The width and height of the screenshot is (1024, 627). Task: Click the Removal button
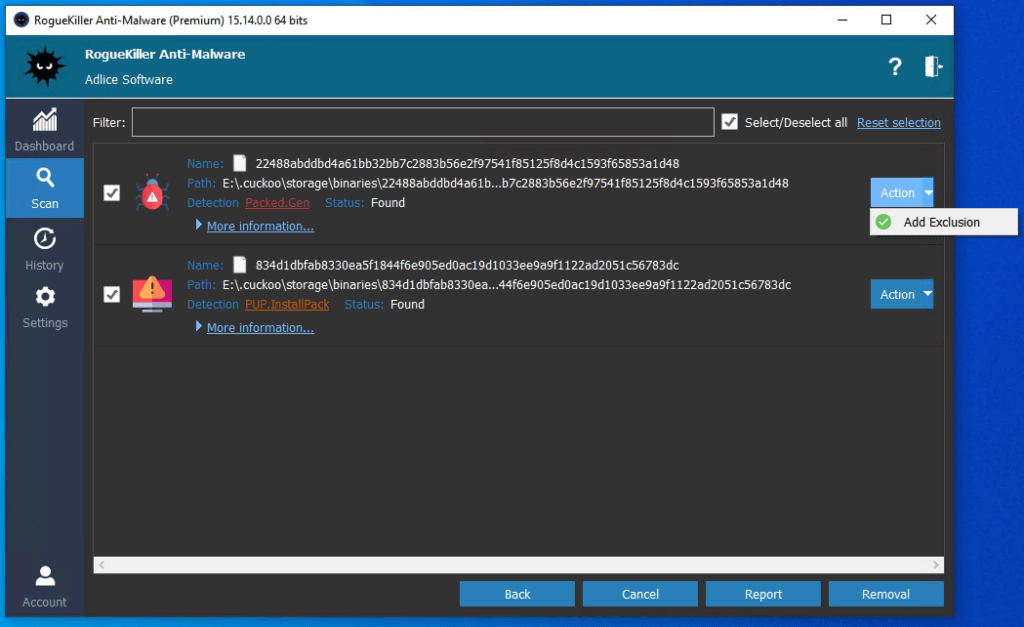tap(885, 594)
